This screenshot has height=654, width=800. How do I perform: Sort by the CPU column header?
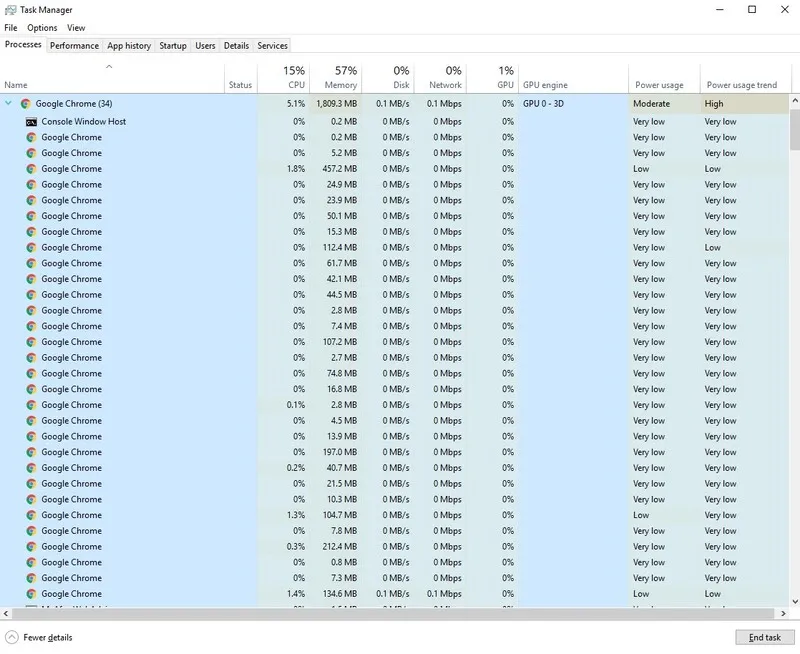(x=283, y=78)
